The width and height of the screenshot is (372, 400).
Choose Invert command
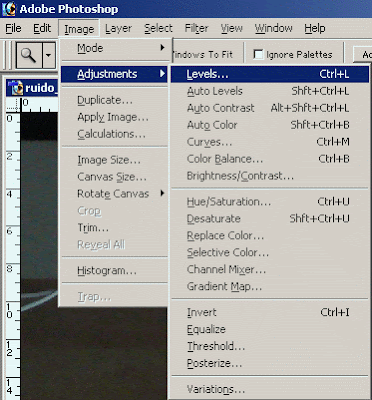(x=270, y=312)
